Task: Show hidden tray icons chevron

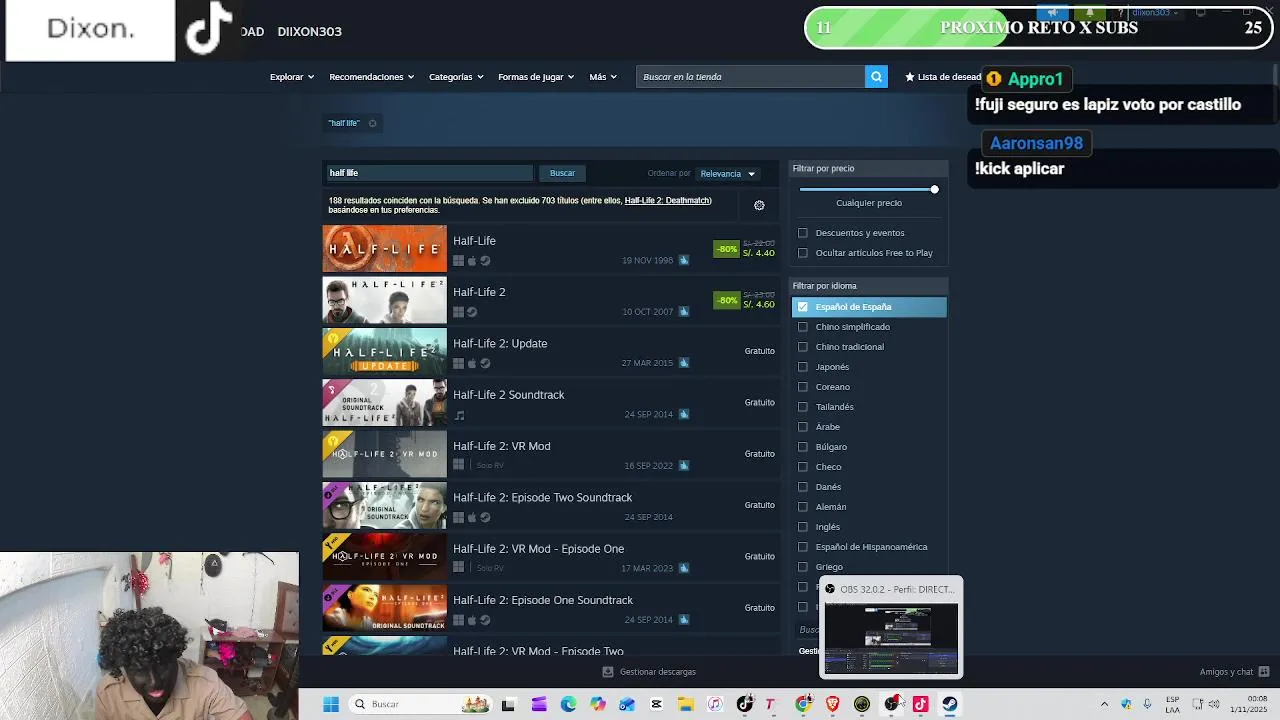Action: pyautogui.click(x=1104, y=704)
